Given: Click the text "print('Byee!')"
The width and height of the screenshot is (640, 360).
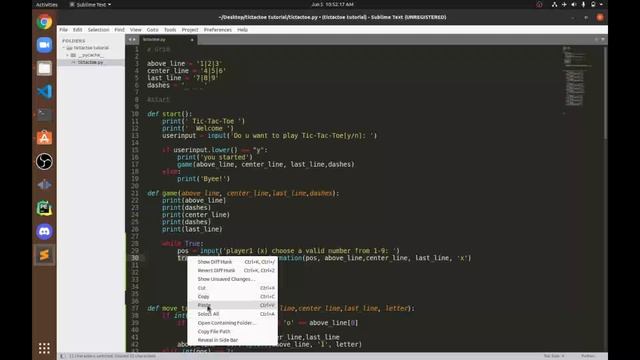Looking at the screenshot, I should (x=204, y=179).
